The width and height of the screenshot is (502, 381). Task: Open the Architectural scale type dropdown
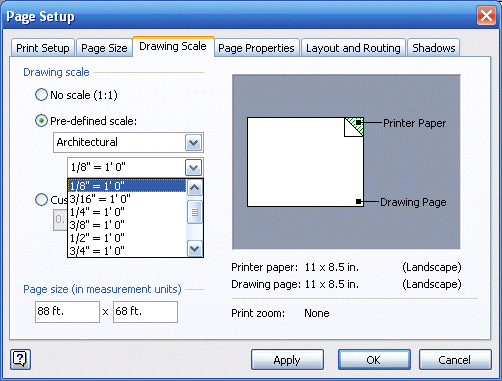click(x=194, y=143)
